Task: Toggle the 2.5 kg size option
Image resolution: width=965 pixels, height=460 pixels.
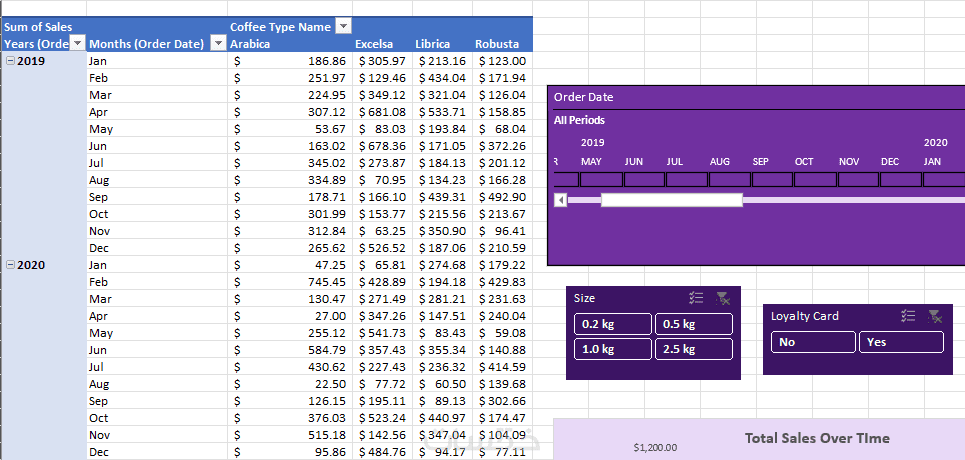Action: tap(693, 349)
